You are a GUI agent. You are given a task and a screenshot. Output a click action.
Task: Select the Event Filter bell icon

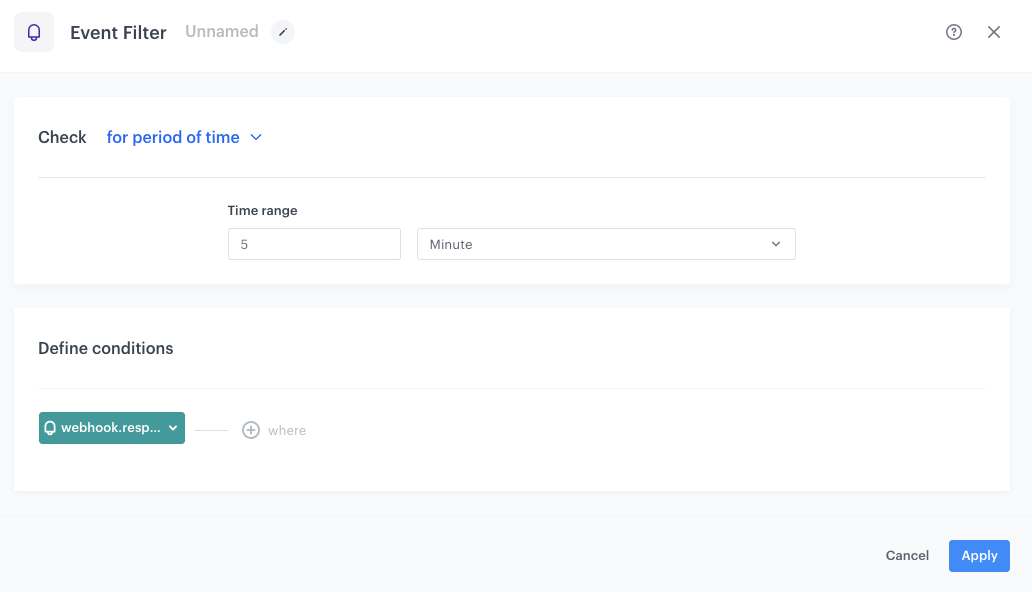point(34,31)
